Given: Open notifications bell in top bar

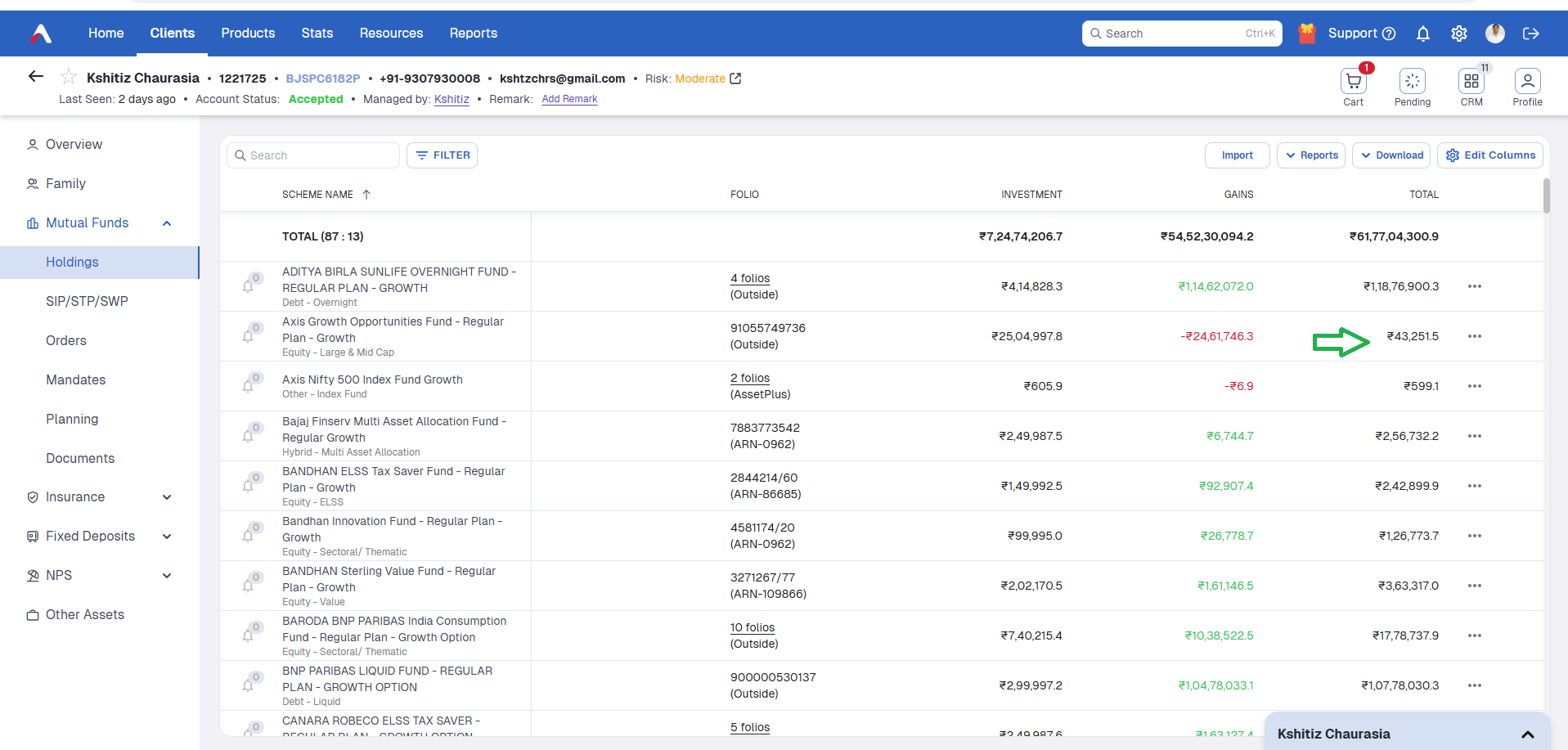Looking at the screenshot, I should (1423, 34).
